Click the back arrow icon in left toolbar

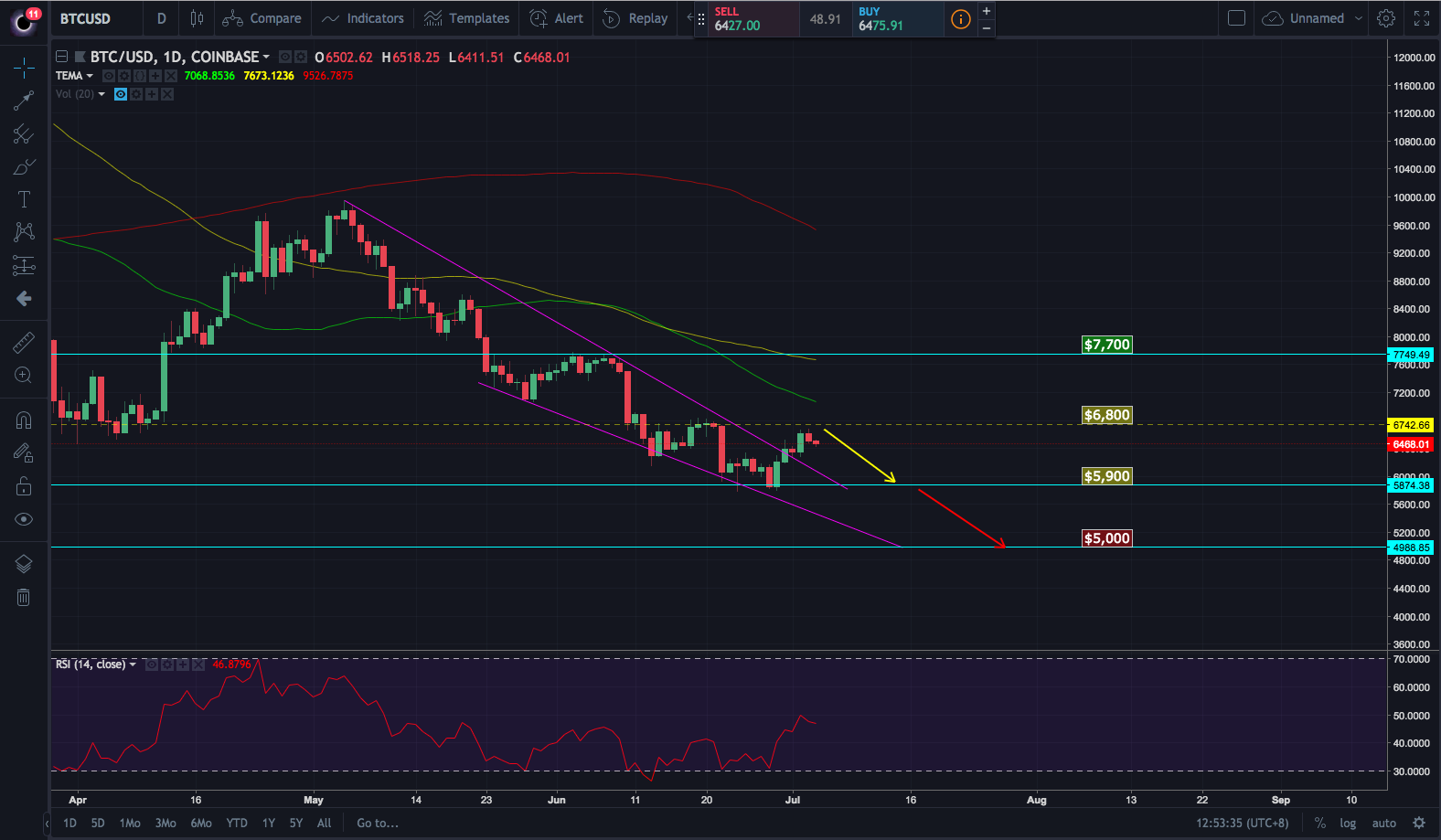pyautogui.click(x=24, y=299)
